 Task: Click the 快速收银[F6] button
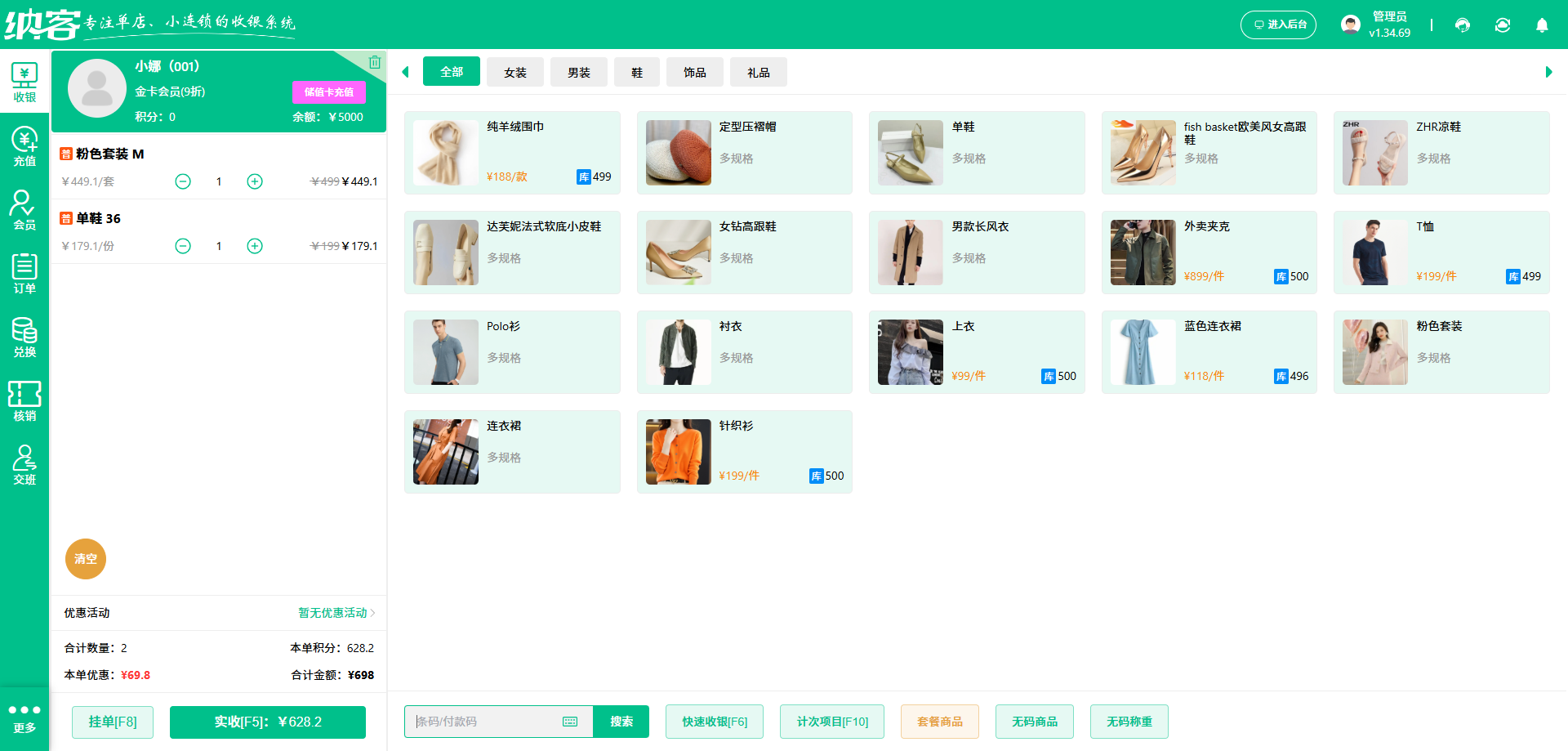click(715, 722)
